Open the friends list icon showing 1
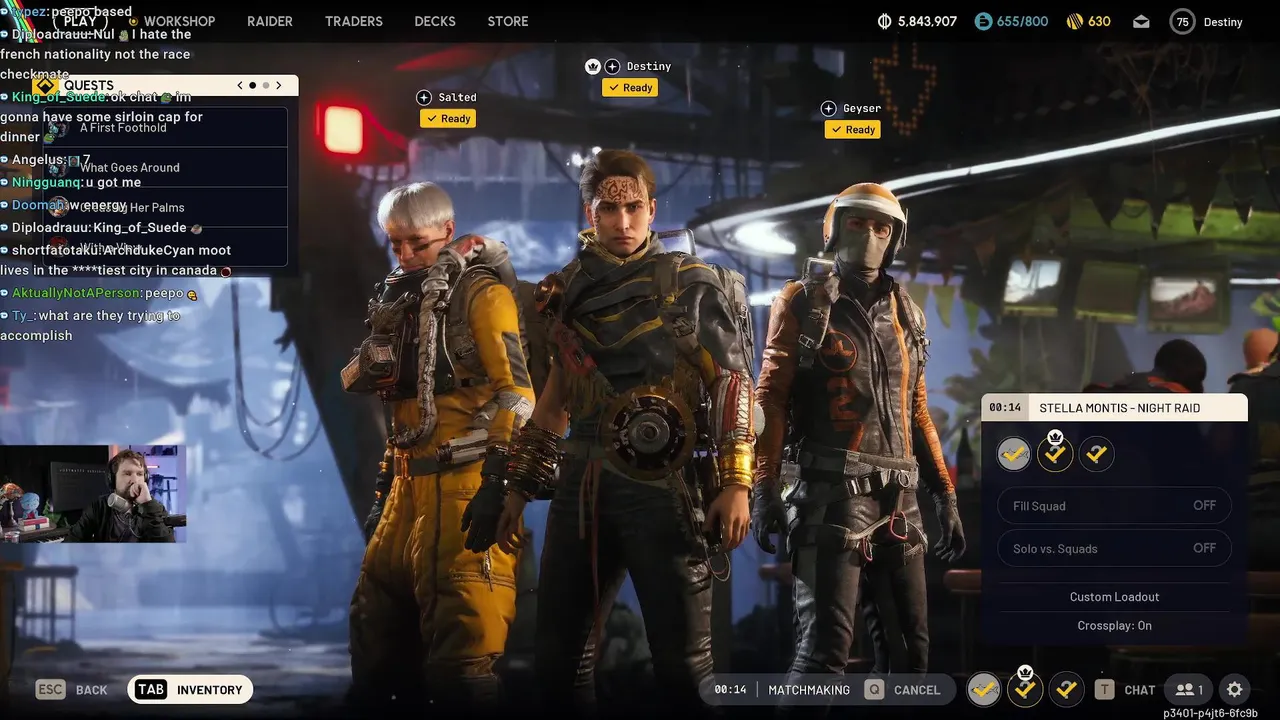The image size is (1280, 720). pos(1189,689)
